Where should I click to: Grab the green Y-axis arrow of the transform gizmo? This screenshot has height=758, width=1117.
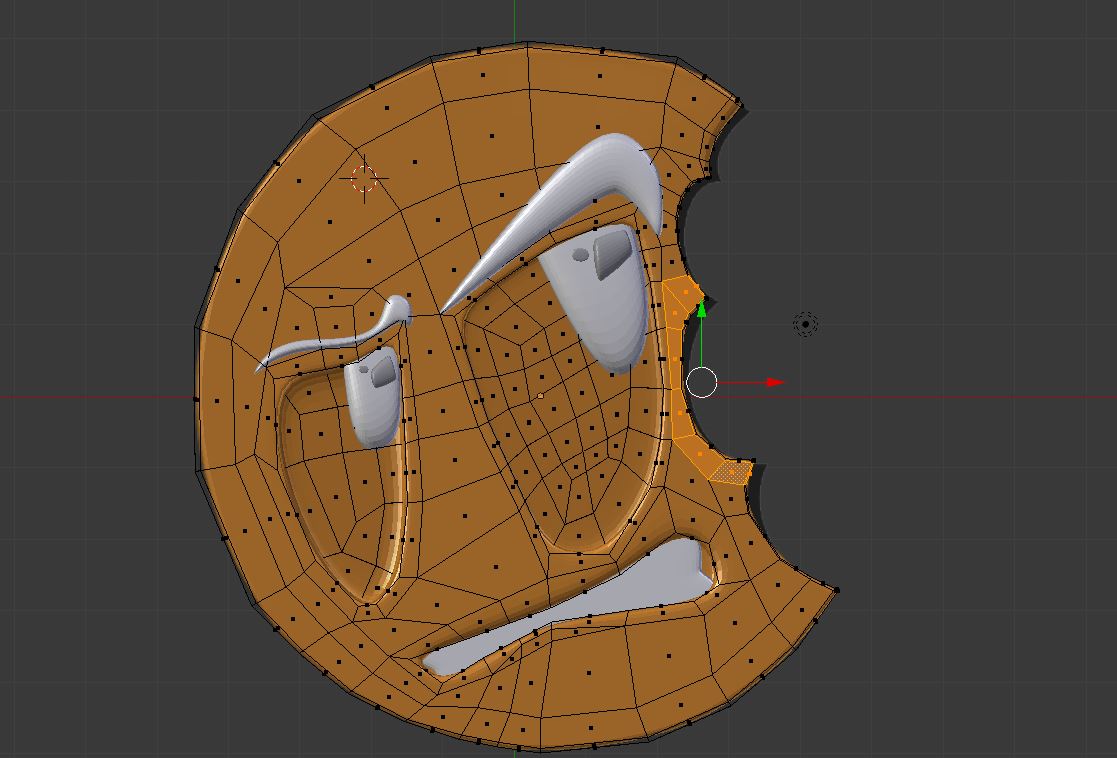[701, 308]
